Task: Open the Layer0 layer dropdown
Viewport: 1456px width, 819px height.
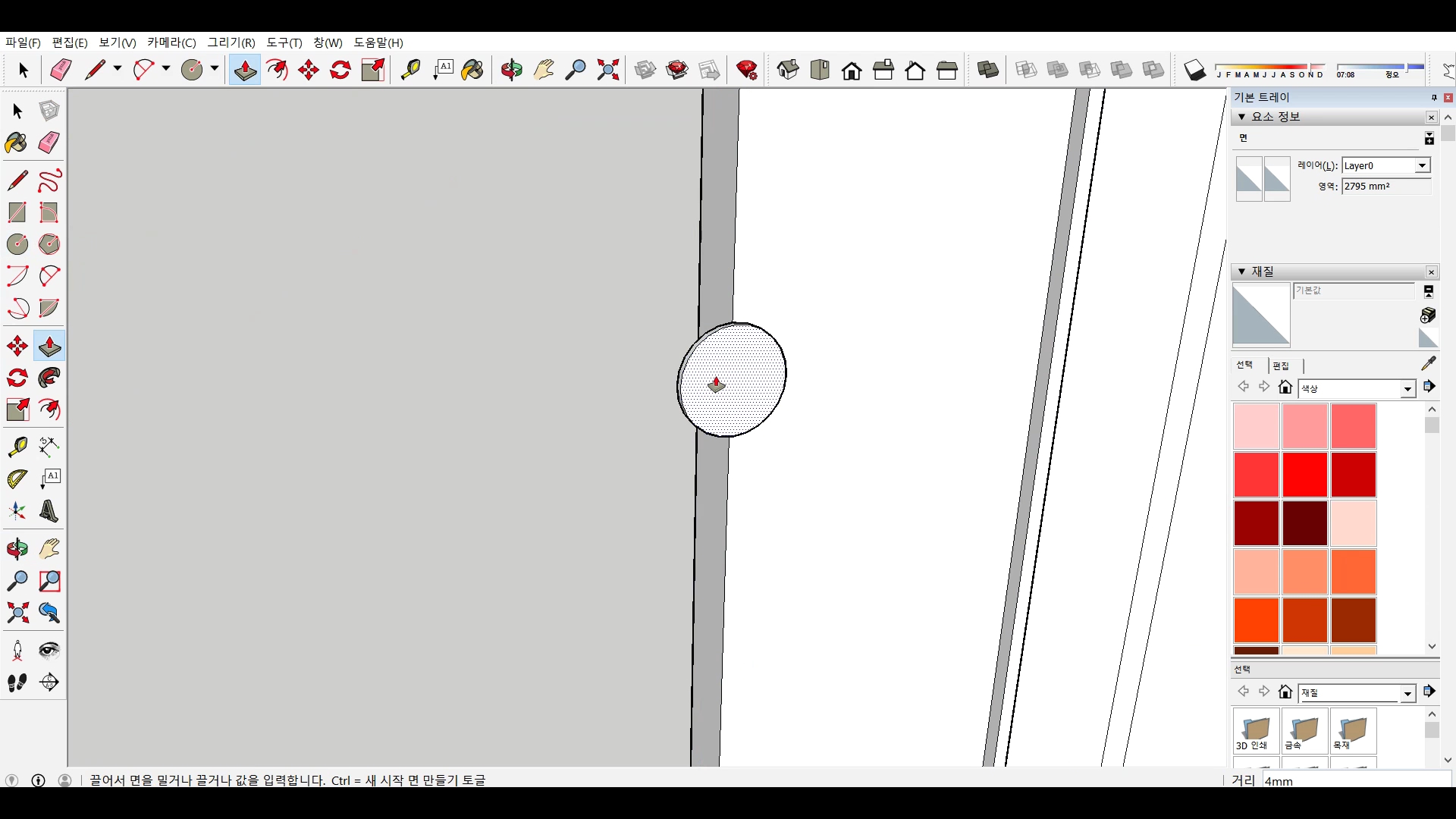Action: click(x=1422, y=165)
